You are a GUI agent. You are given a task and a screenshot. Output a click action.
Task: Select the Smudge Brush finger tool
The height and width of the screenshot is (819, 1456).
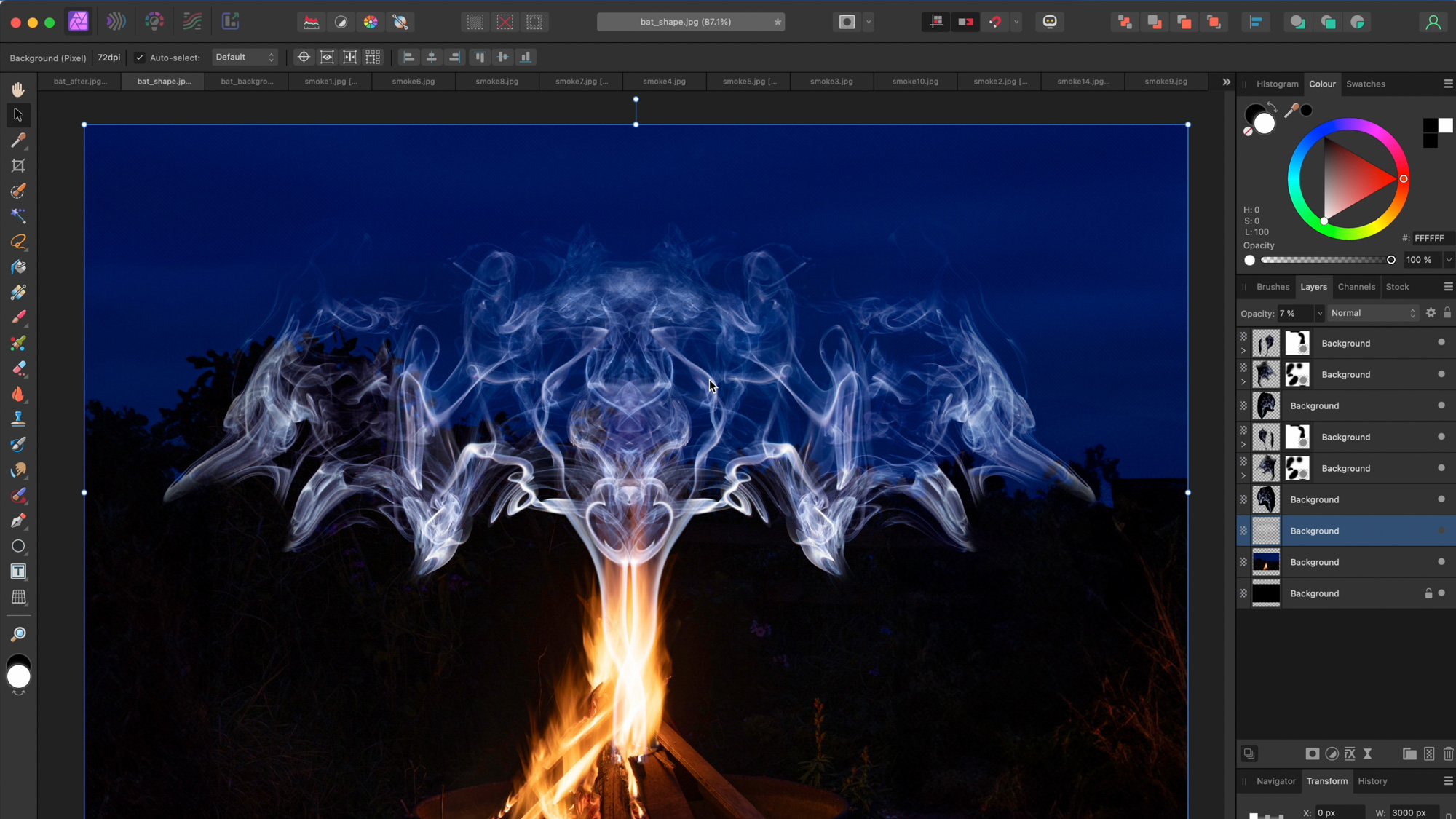click(x=18, y=470)
